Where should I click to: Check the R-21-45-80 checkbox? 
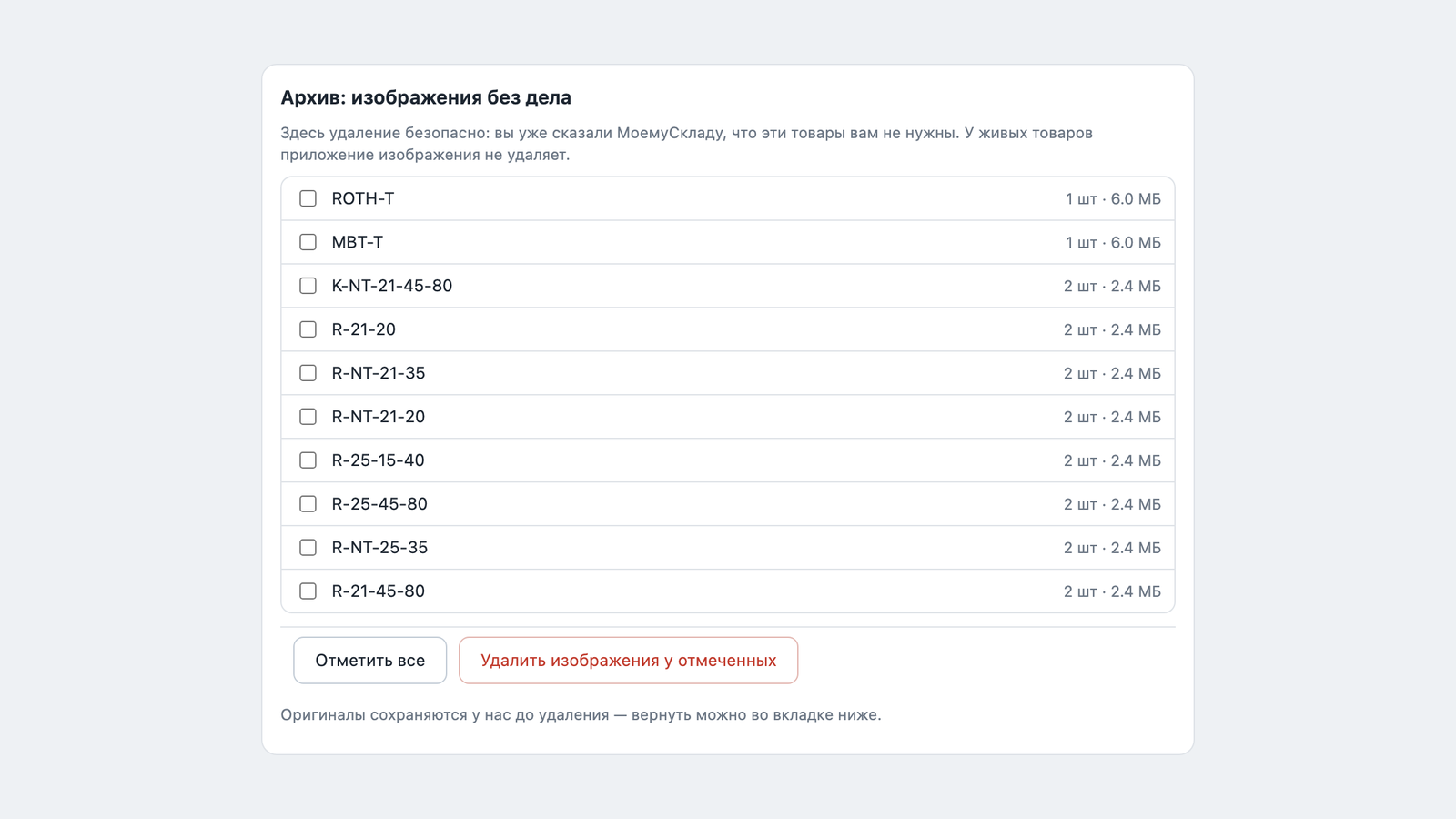(308, 591)
